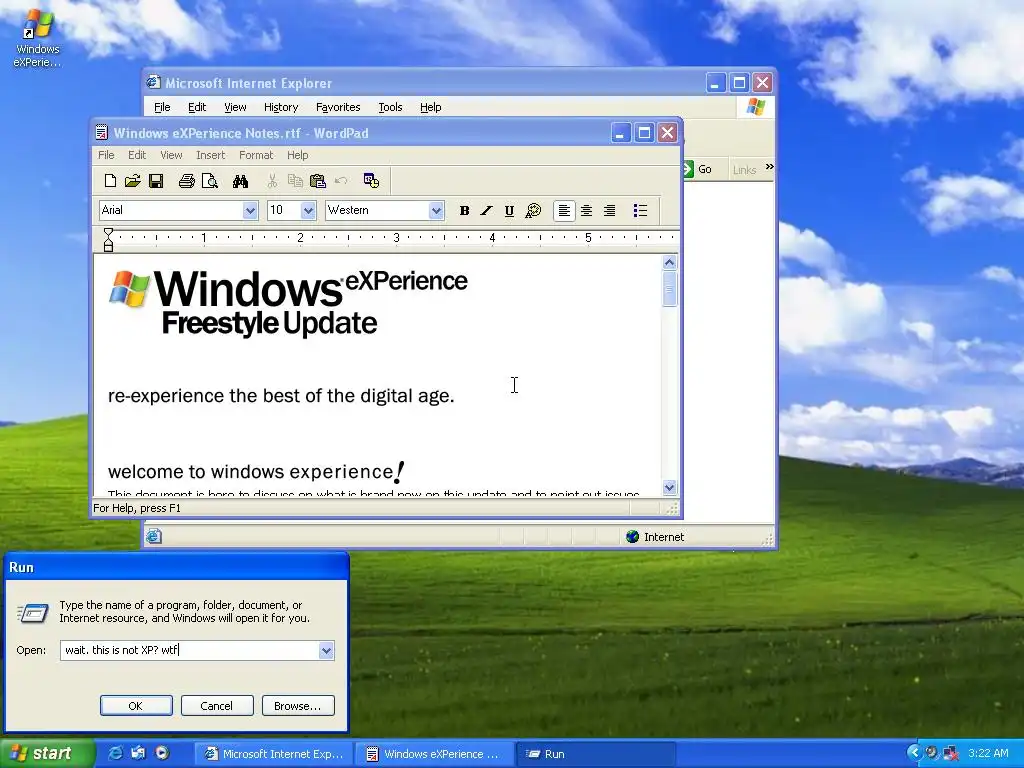
Task: Click the network tray icon with red X
Action: pos(951,754)
